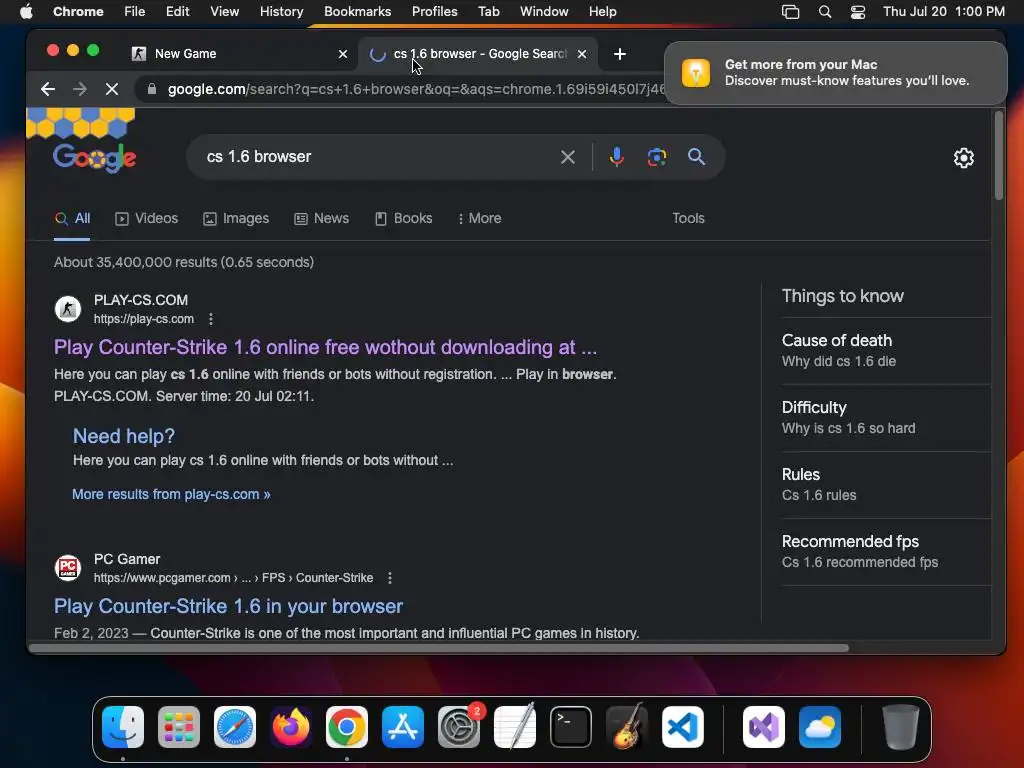Open the Weather app from the Dock
1024x768 pixels.
(820, 727)
